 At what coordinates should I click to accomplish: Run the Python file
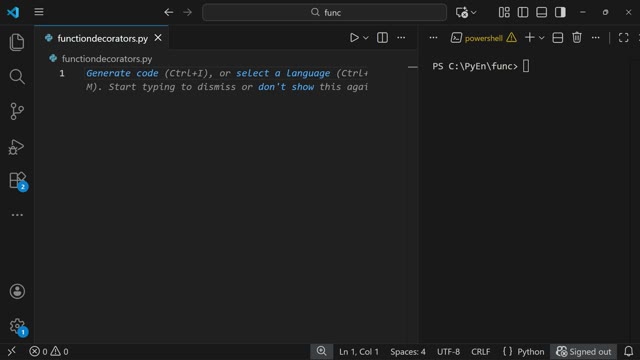[354, 38]
